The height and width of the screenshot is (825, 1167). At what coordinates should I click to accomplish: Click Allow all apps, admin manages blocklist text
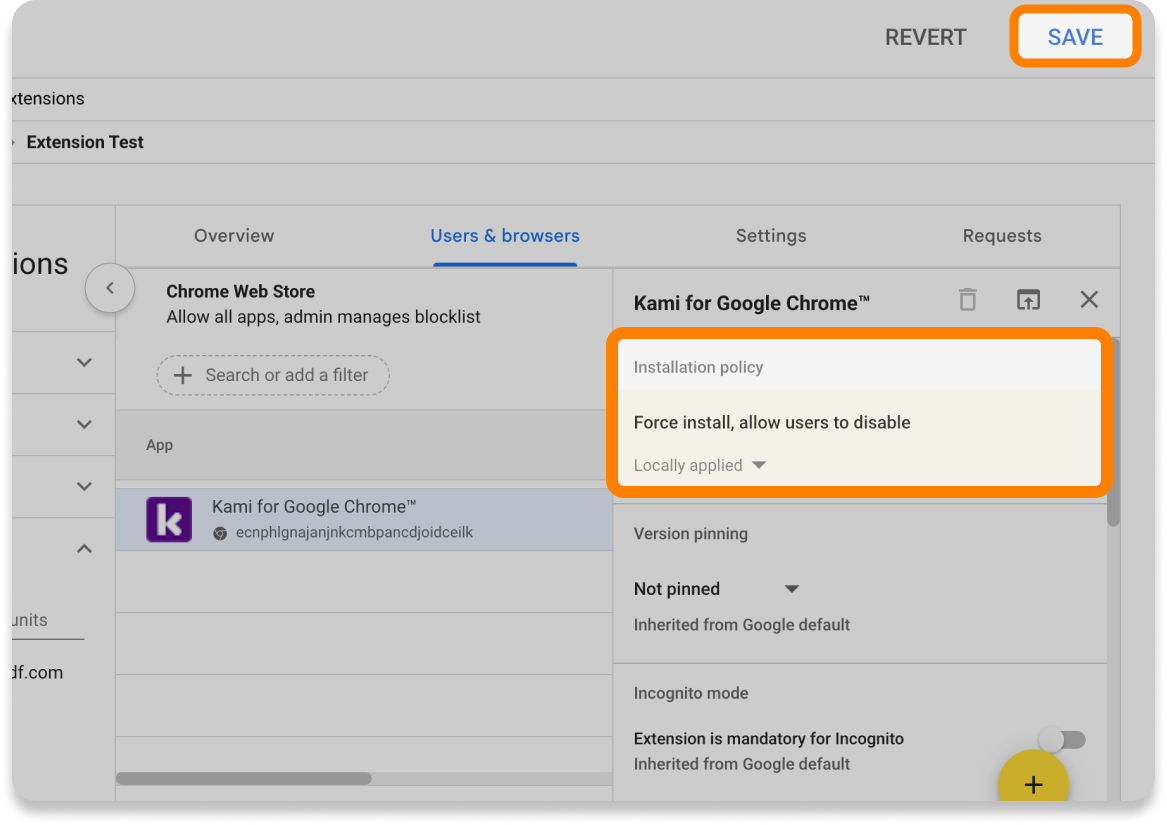pyautogui.click(x=323, y=317)
